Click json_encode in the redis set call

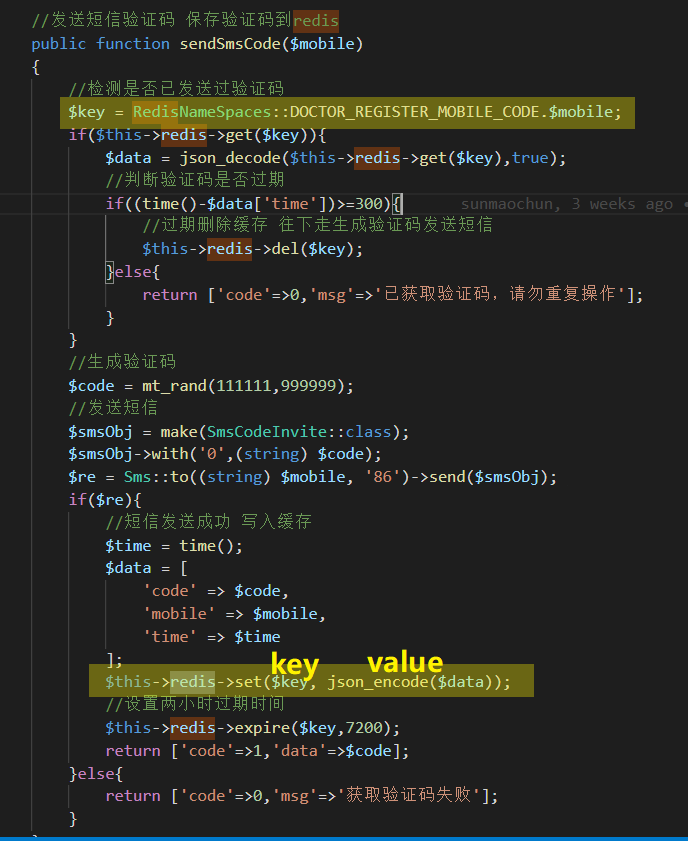pos(378,682)
